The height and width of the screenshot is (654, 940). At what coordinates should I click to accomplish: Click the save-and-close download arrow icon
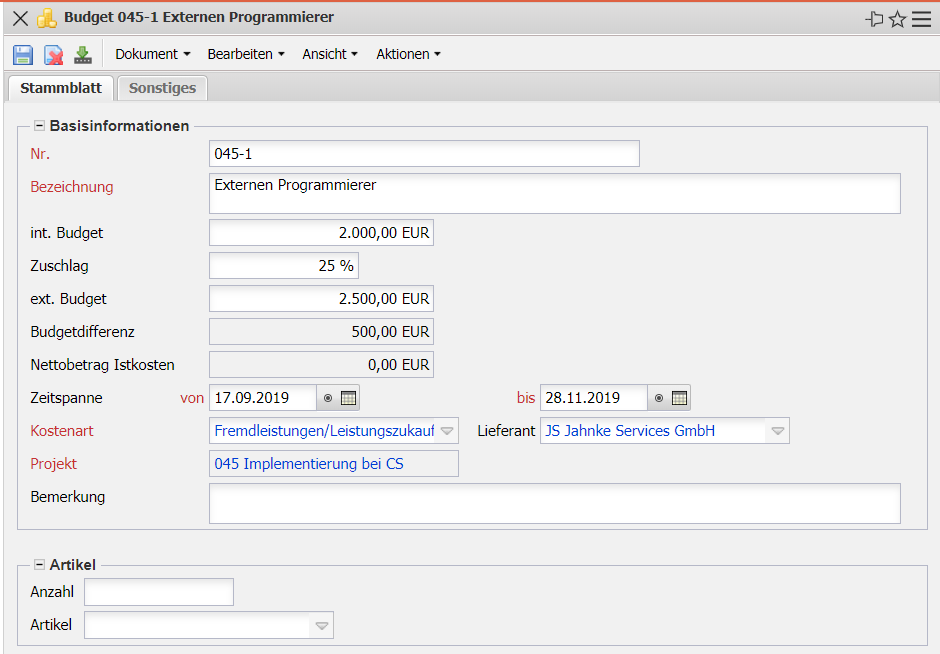pos(83,55)
